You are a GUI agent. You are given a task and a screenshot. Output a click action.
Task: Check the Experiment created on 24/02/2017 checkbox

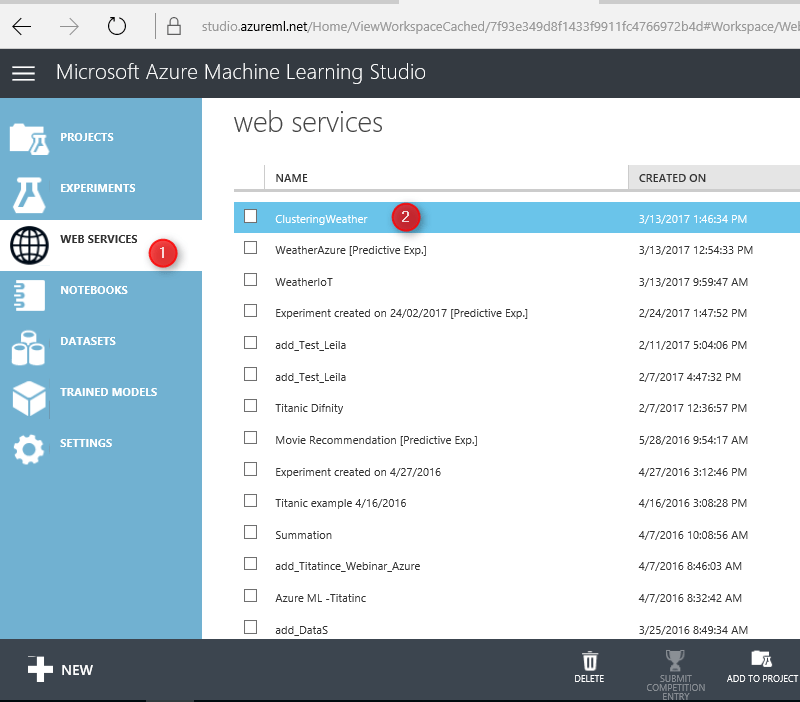click(251, 311)
